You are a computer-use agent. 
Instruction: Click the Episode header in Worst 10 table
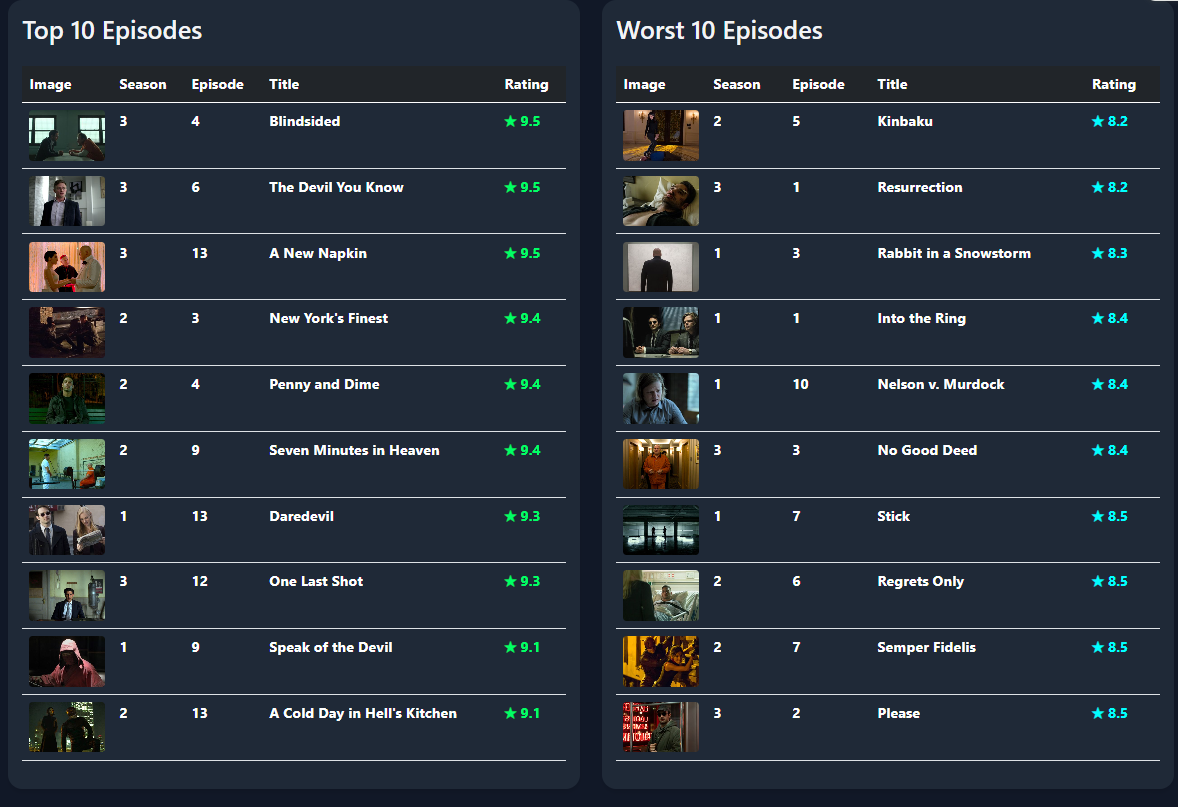point(818,85)
